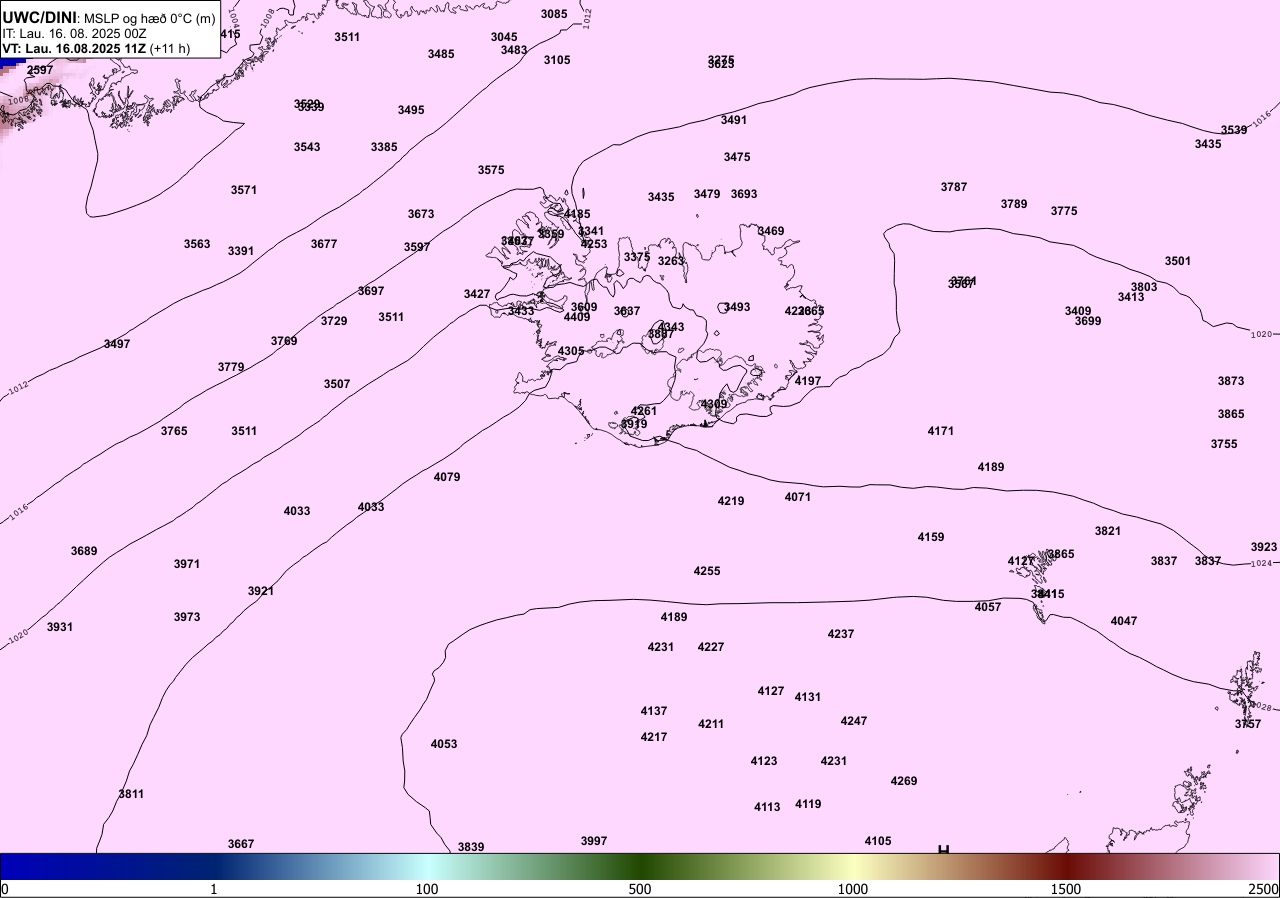1280x898 pixels.
Task: Click the height value 3821
Action: [1108, 531]
